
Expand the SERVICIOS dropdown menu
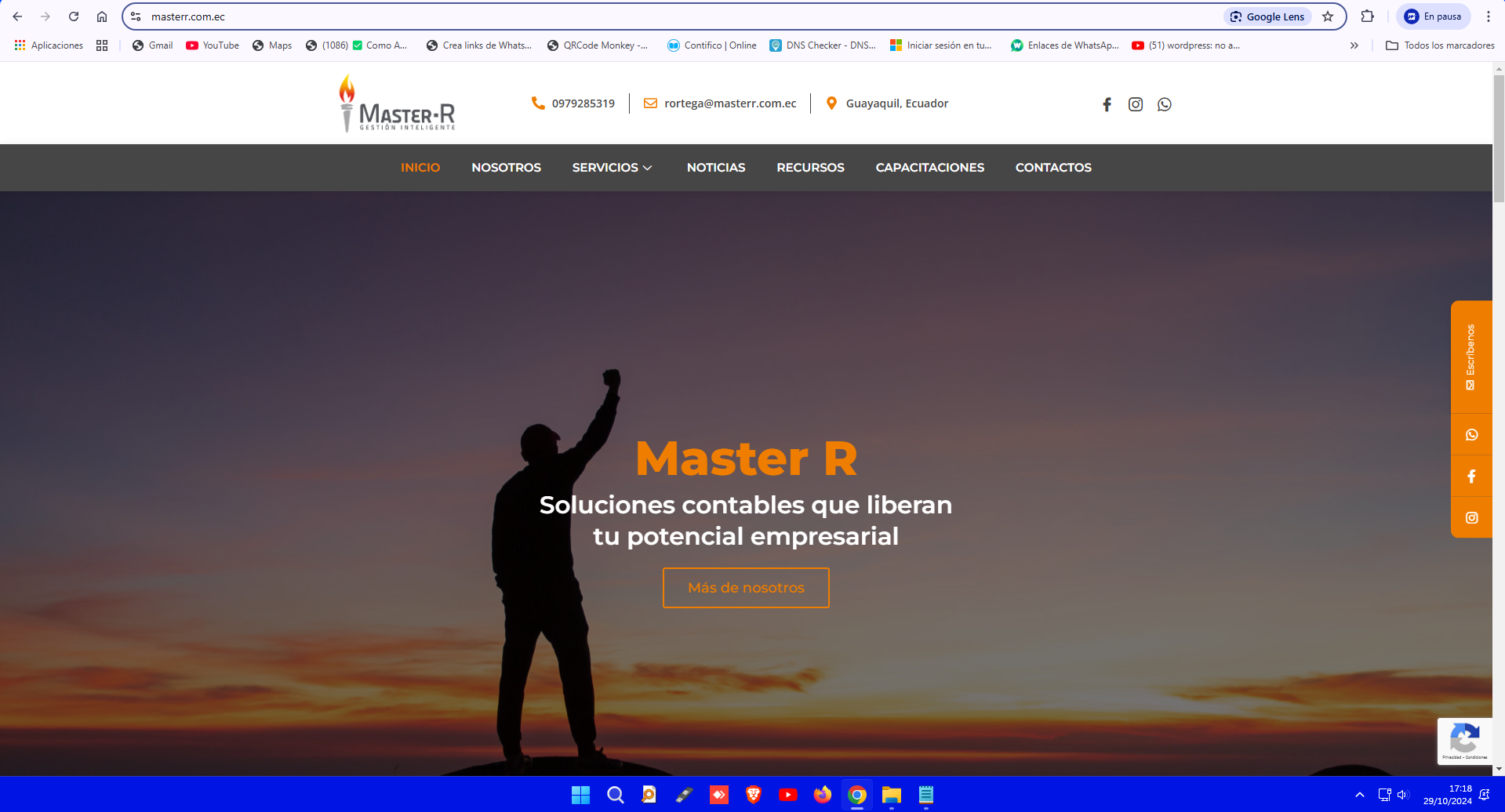pyautogui.click(x=612, y=168)
